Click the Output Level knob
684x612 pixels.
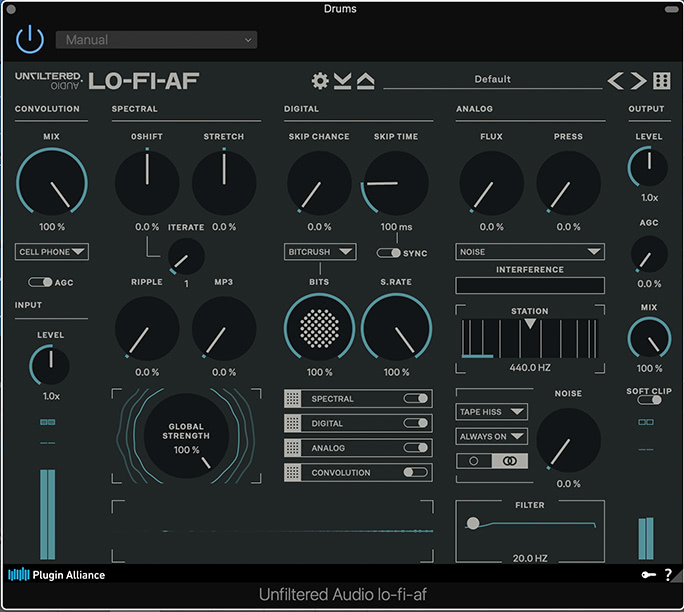pyautogui.click(x=648, y=167)
